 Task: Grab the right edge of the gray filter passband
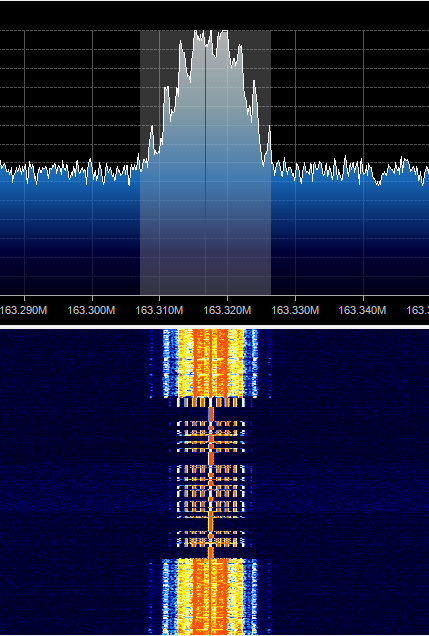click(270, 162)
